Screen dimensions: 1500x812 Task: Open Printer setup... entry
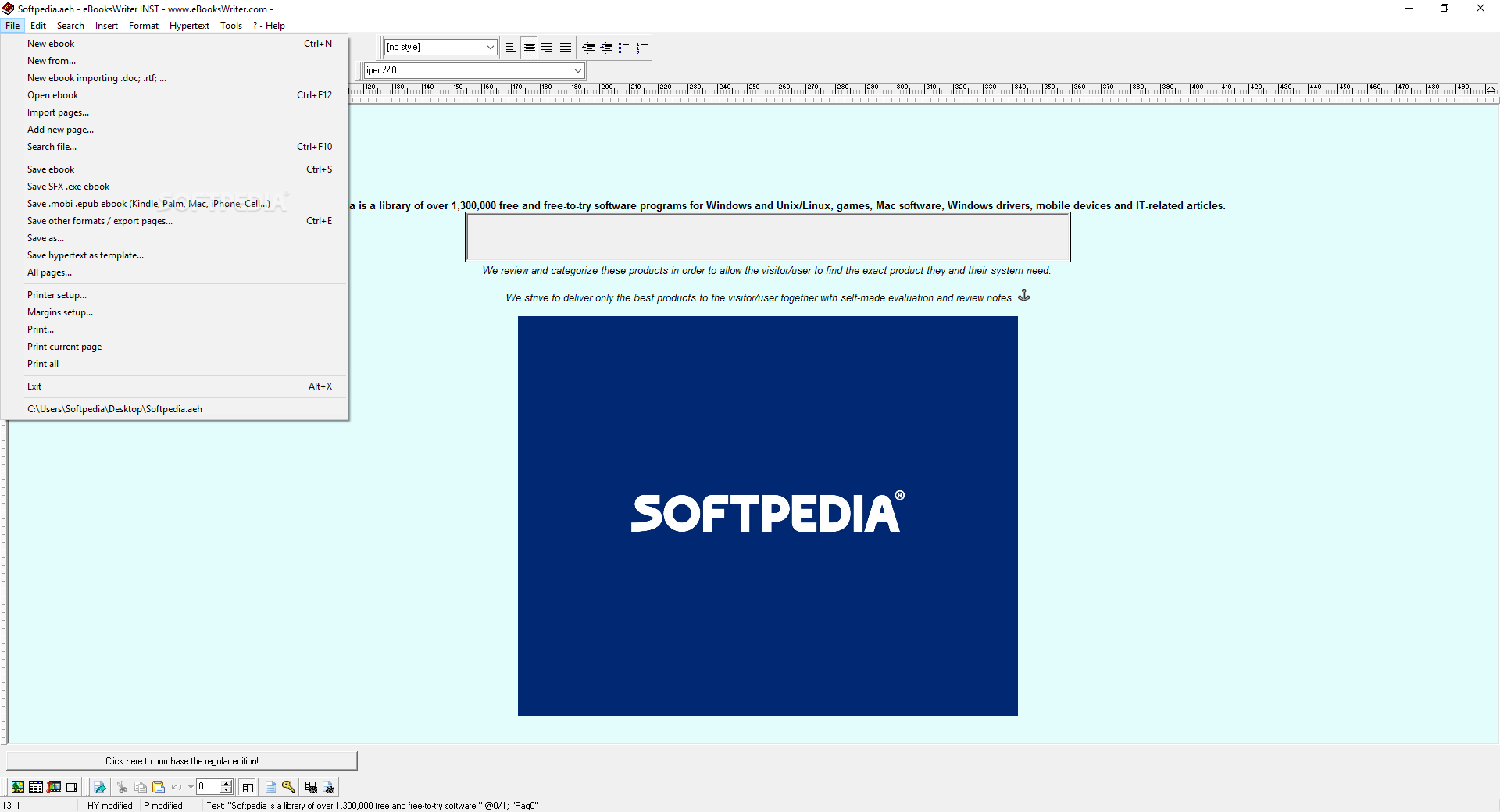click(x=175, y=295)
